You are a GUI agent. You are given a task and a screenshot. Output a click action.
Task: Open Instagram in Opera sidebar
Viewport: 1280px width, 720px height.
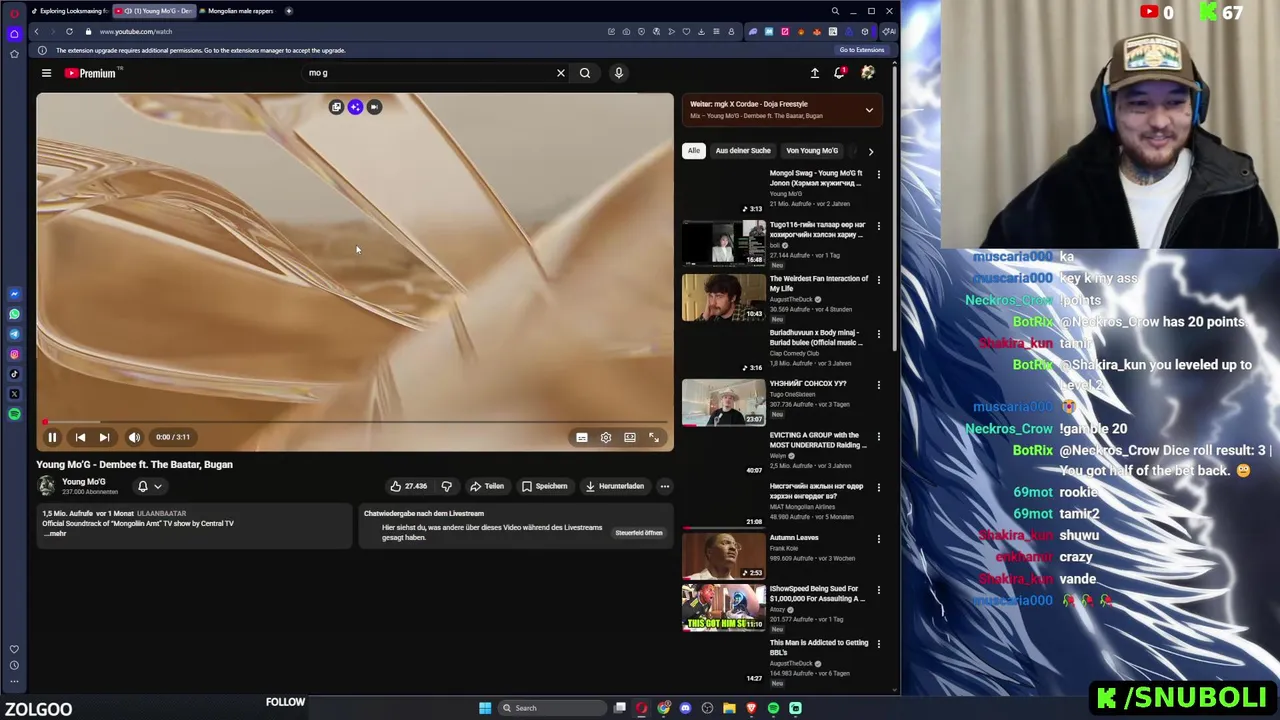(14, 354)
